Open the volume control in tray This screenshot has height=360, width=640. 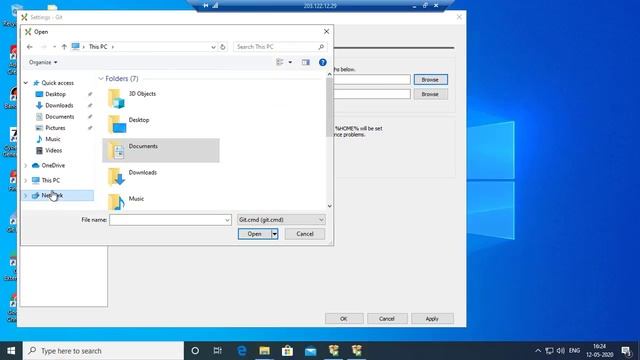(x=561, y=351)
